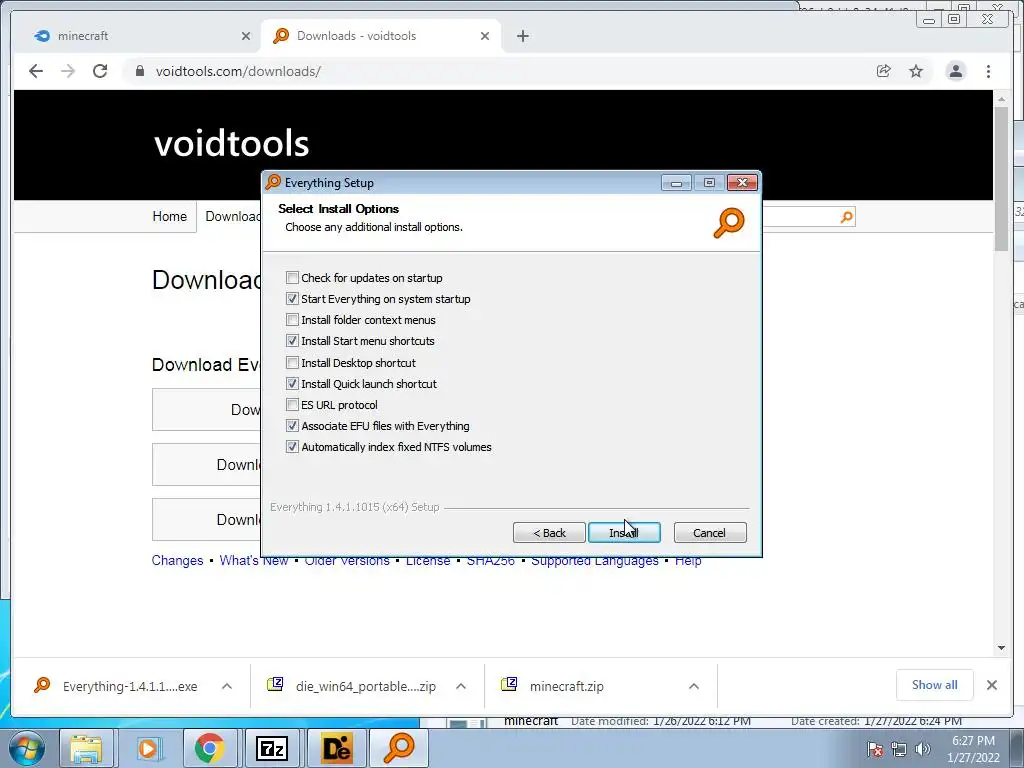
Task: Open a new browser tab
Action: click(522, 36)
